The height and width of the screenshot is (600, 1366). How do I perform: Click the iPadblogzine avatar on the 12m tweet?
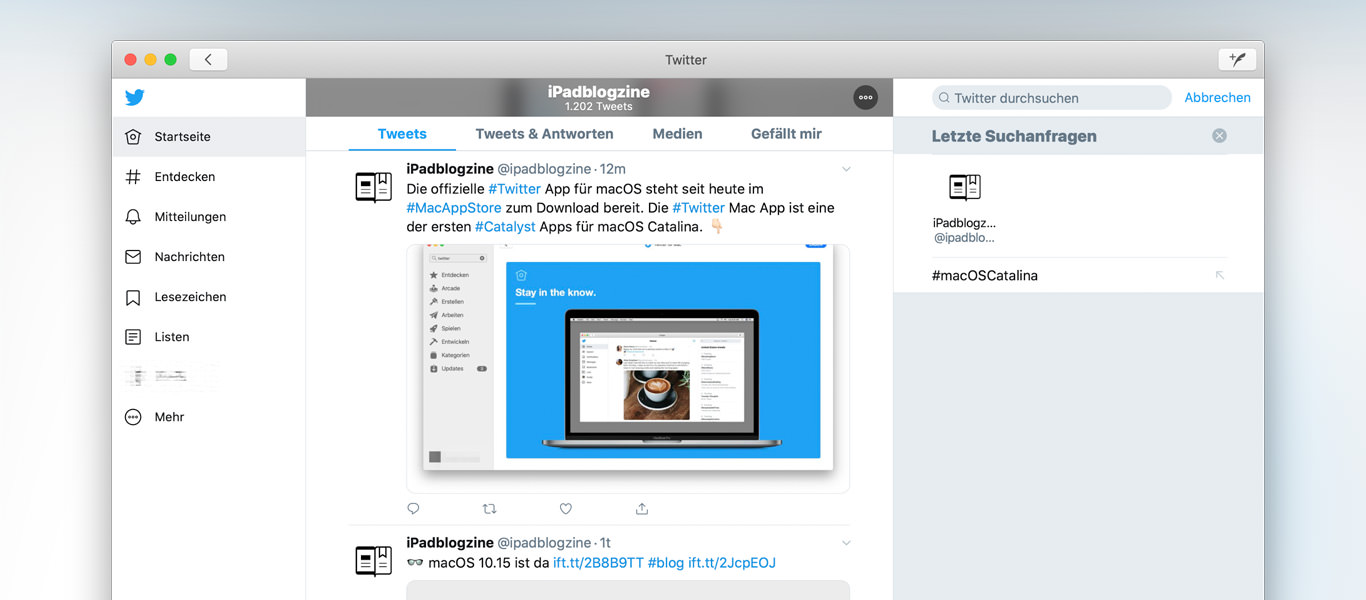pyautogui.click(x=374, y=187)
